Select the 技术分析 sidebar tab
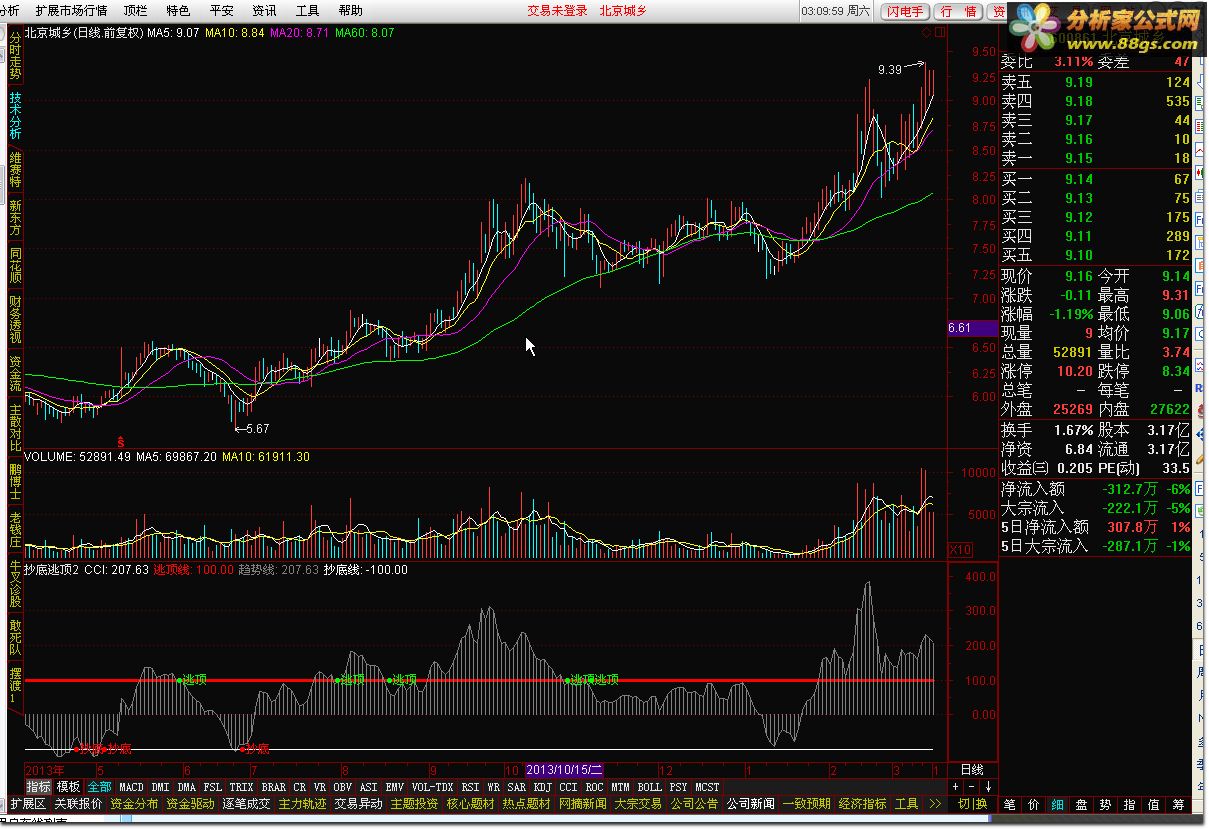Image resolution: width=1209 pixels, height=829 pixels. point(15,116)
